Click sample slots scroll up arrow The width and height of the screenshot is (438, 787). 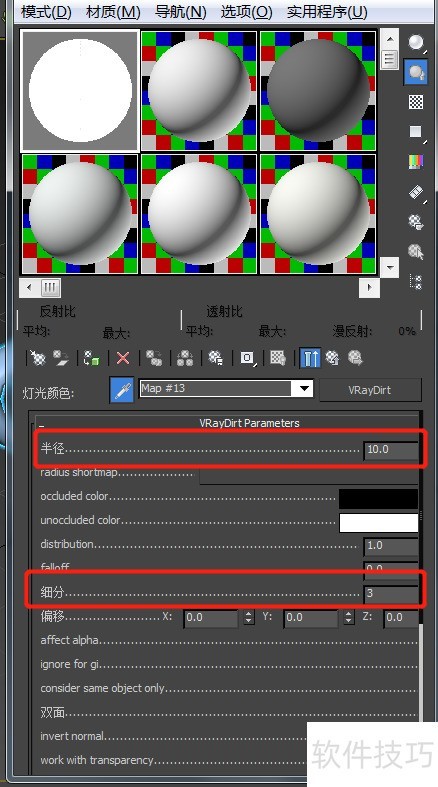tap(390, 38)
